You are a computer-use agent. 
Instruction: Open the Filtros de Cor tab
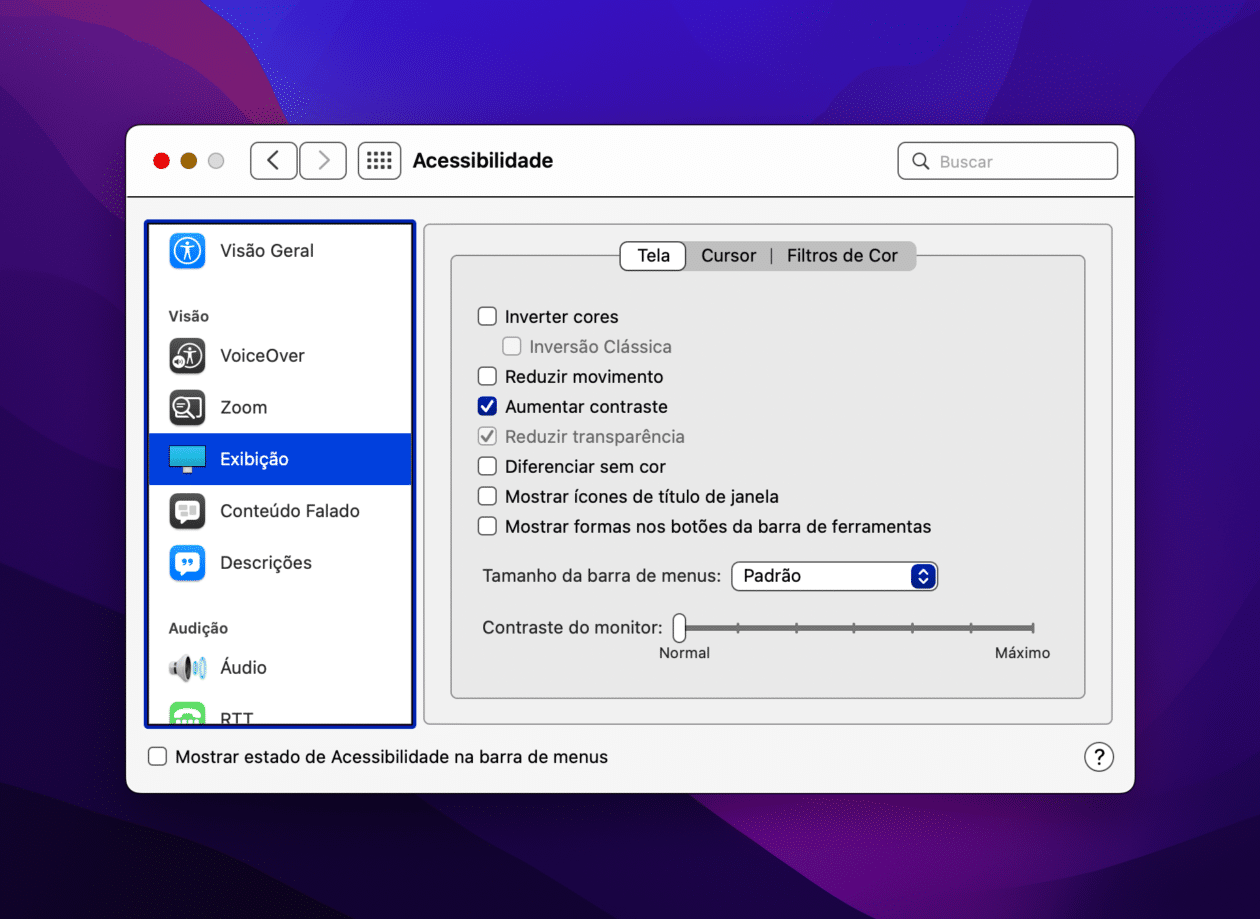click(843, 255)
